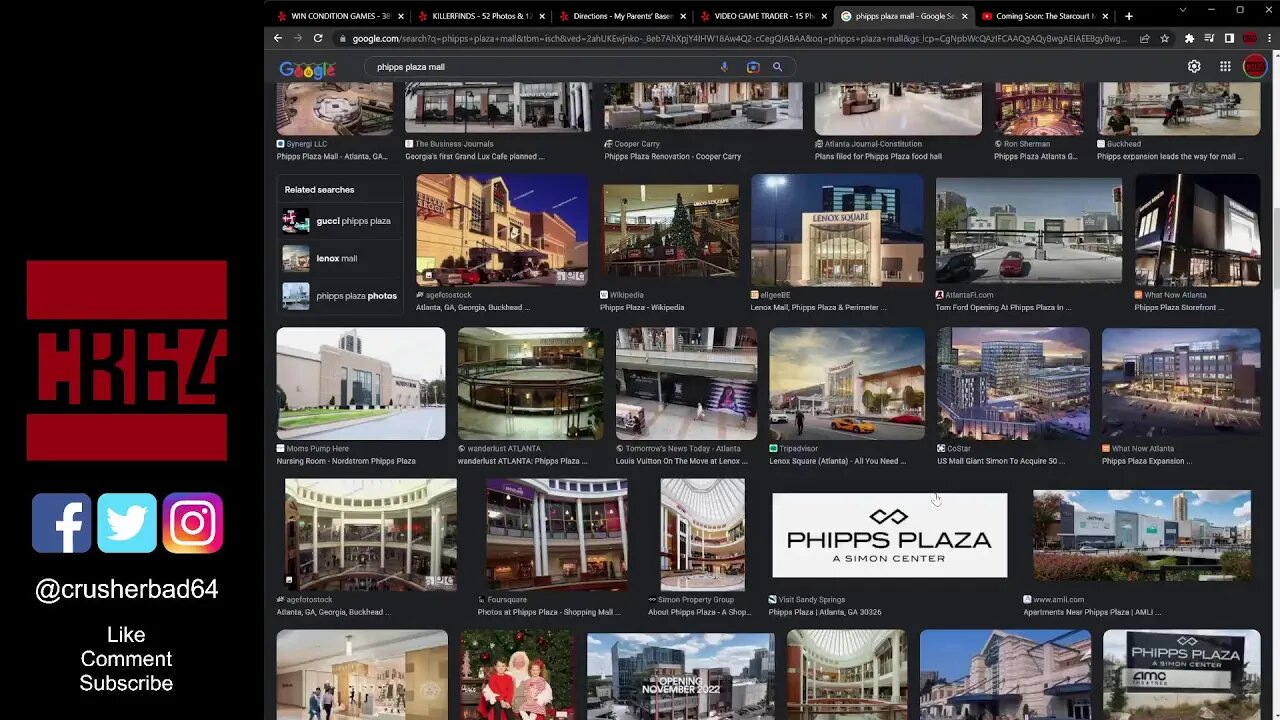Open the Phipps Plaza - Wikipedia caption link

point(642,308)
